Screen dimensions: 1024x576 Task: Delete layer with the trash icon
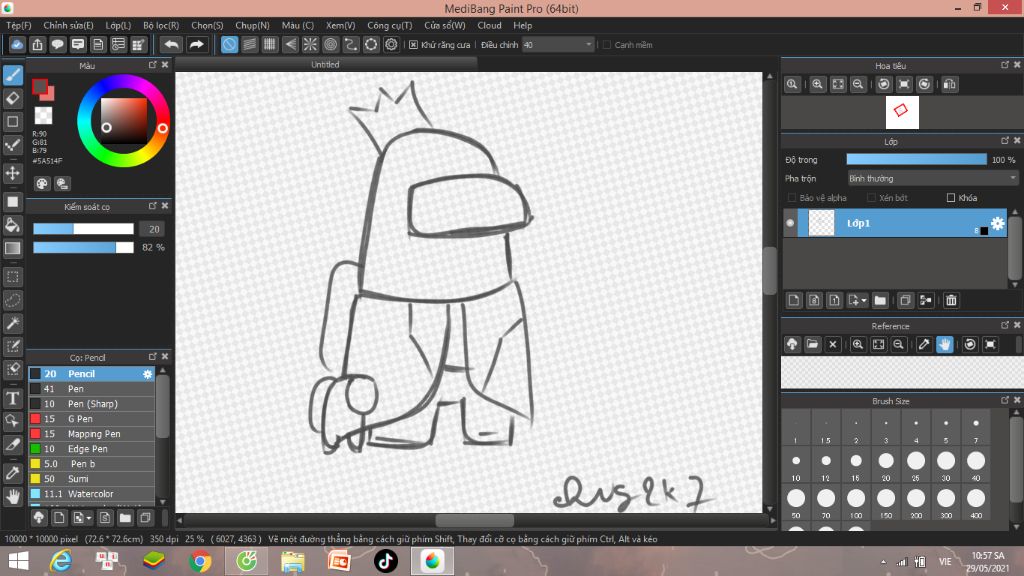(951, 300)
